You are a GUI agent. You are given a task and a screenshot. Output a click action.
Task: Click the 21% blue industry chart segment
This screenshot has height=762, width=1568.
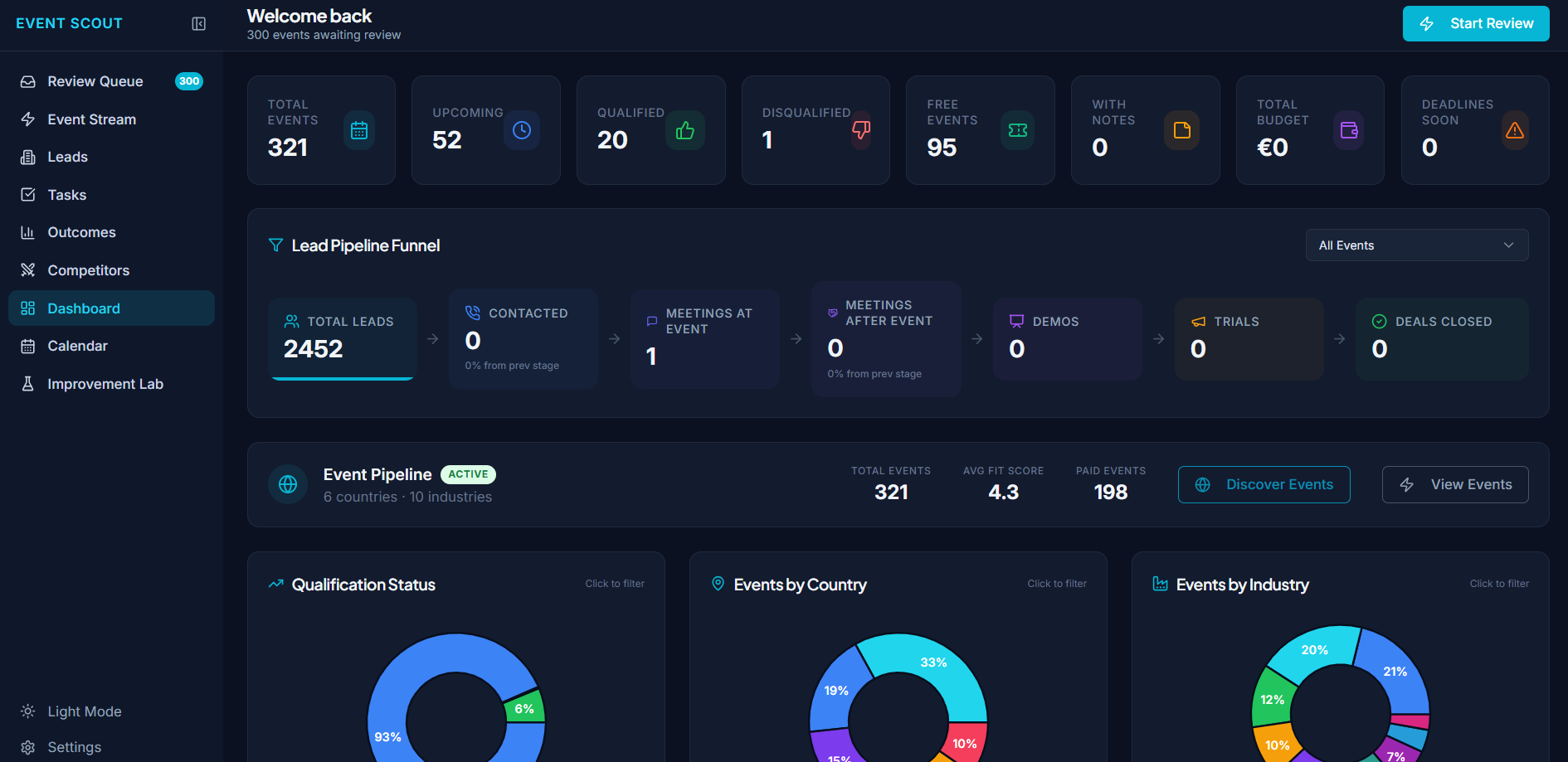click(1395, 671)
